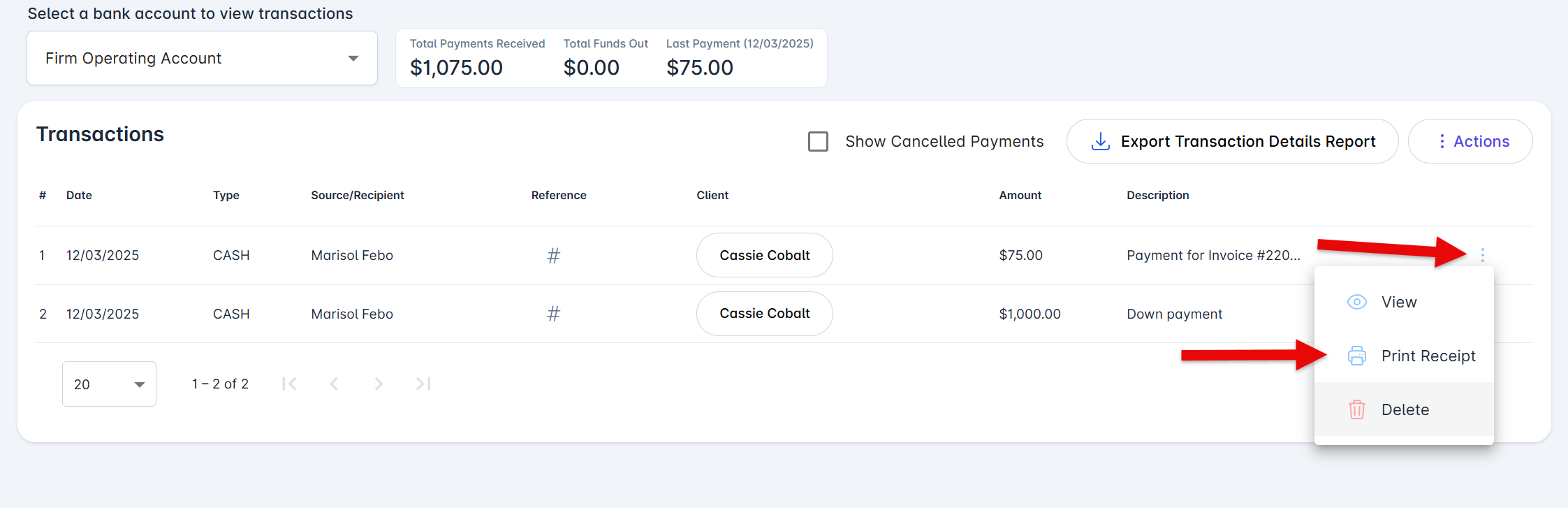
Task: Open the three-dot menu for row 1
Action: click(x=1482, y=255)
